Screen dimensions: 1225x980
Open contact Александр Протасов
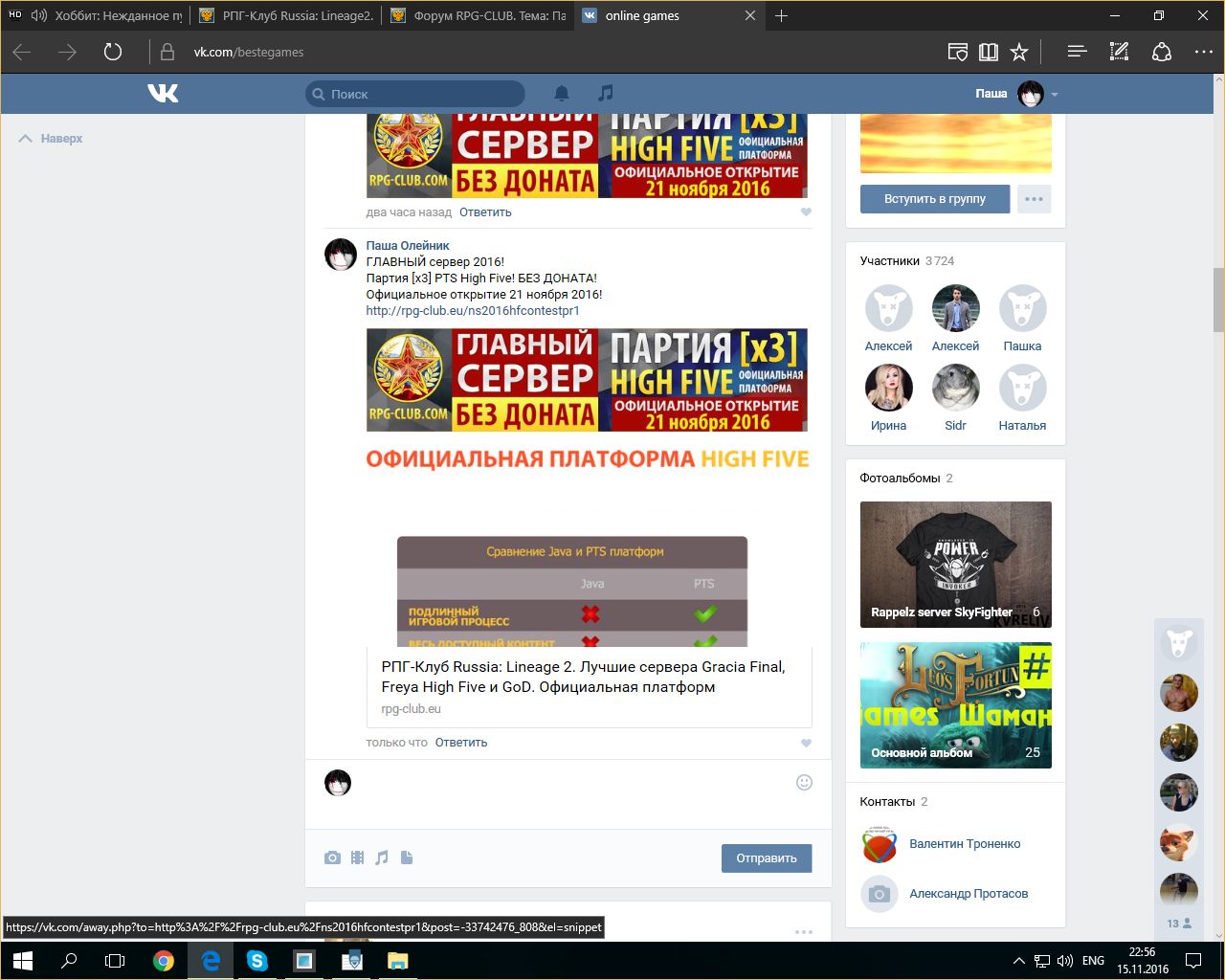(969, 894)
